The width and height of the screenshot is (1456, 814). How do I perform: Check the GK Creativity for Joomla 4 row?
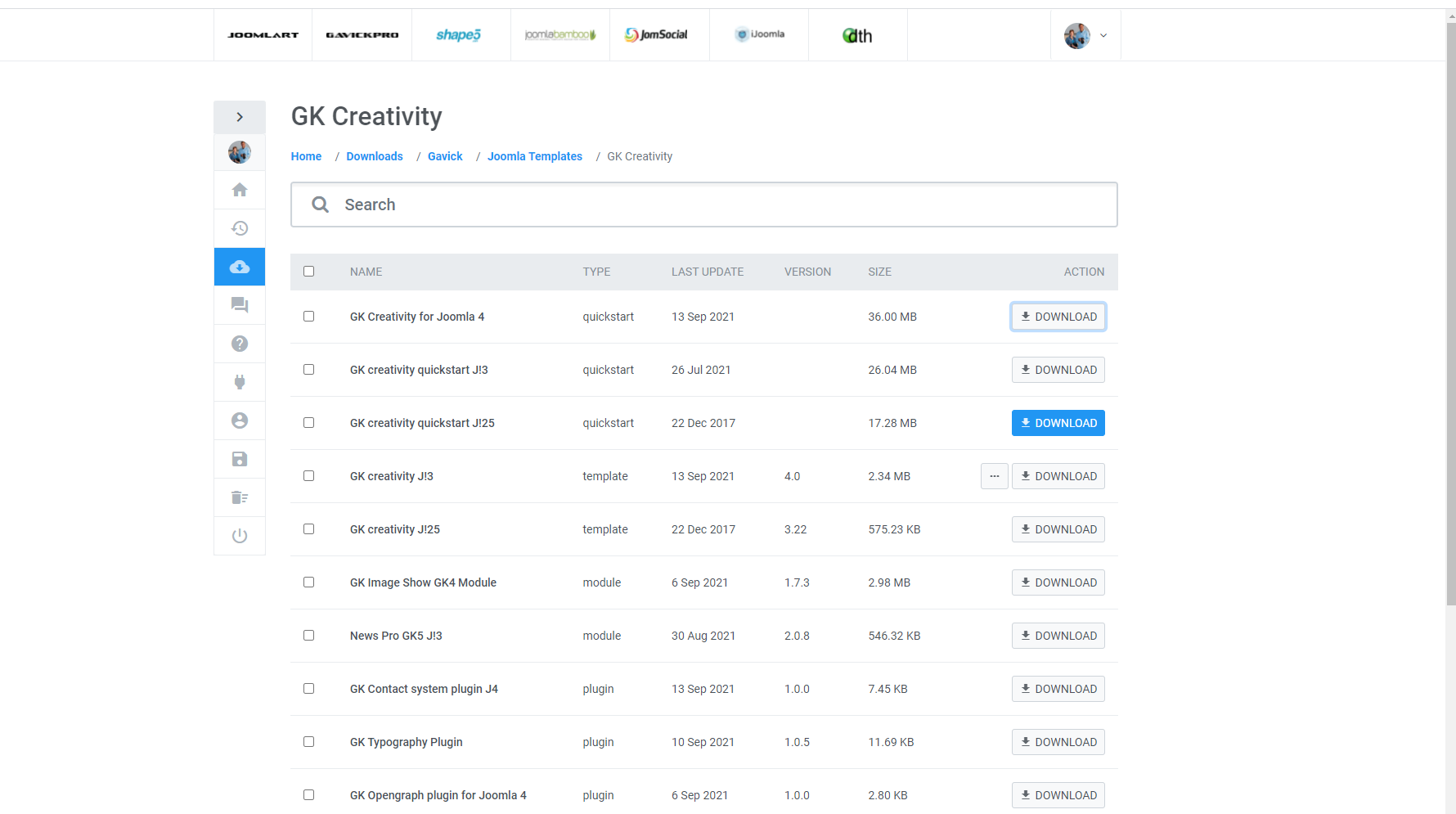click(308, 316)
